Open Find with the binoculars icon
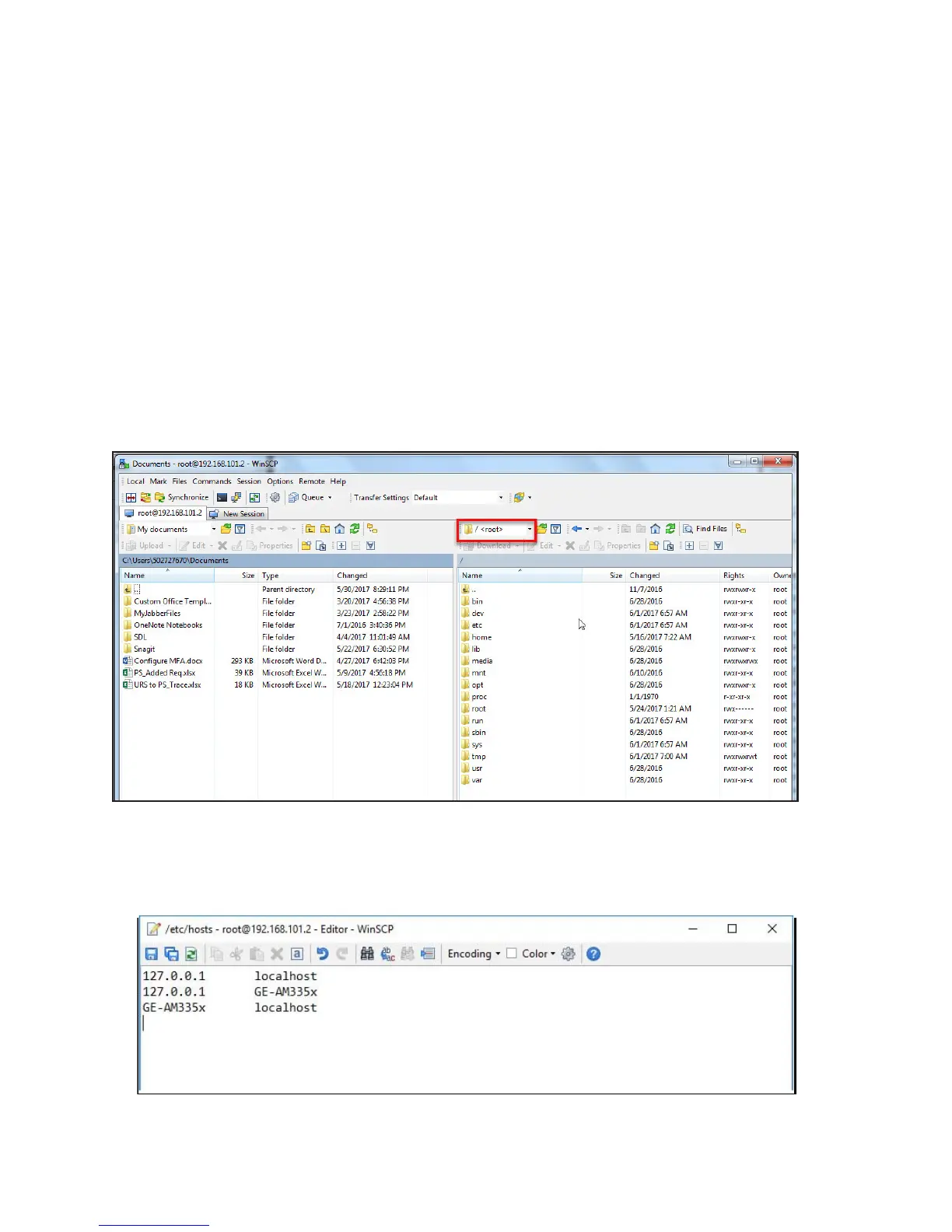952x1232 pixels. [x=368, y=954]
